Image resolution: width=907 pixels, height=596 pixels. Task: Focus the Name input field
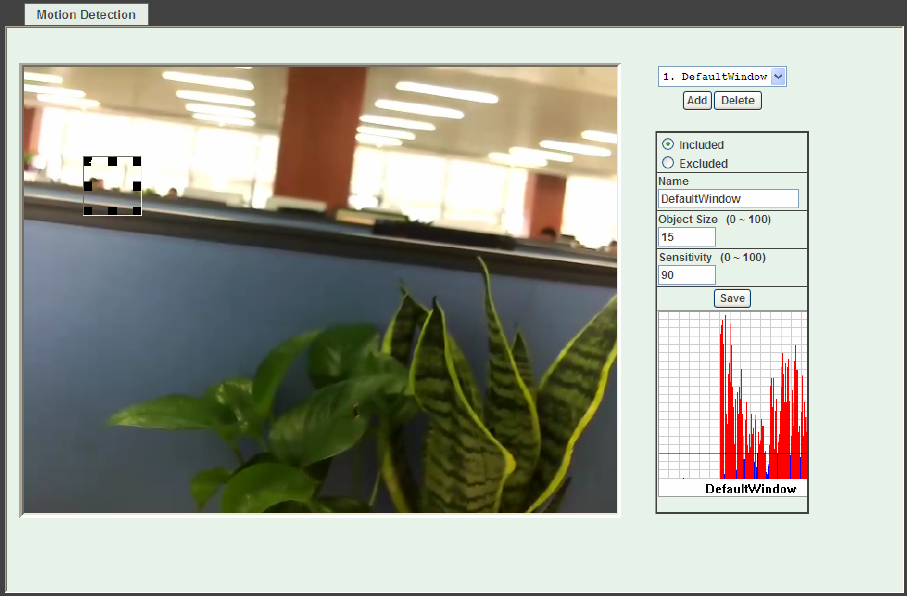pos(728,198)
